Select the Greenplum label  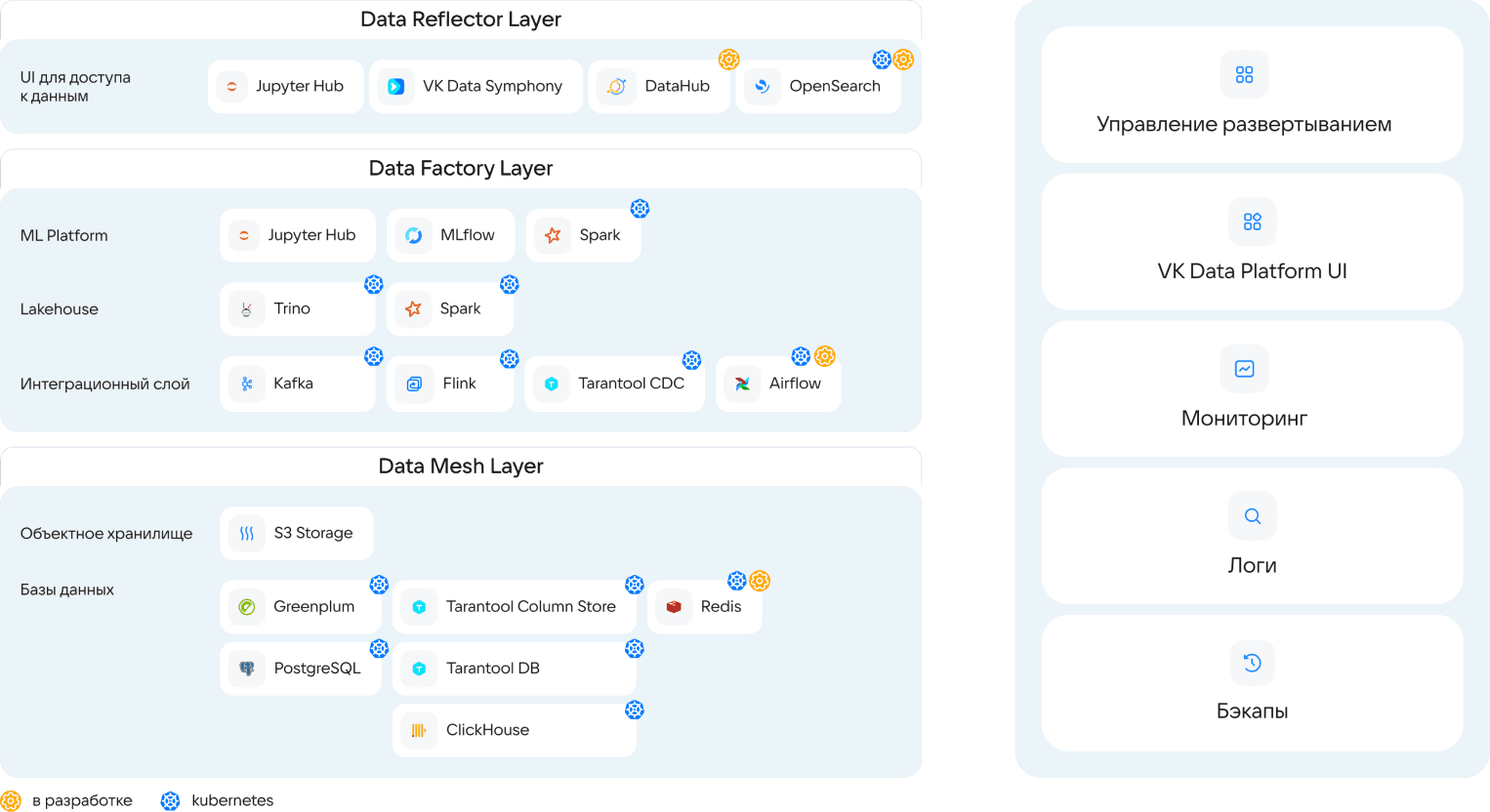pyautogui.click(x=314, y=607)
